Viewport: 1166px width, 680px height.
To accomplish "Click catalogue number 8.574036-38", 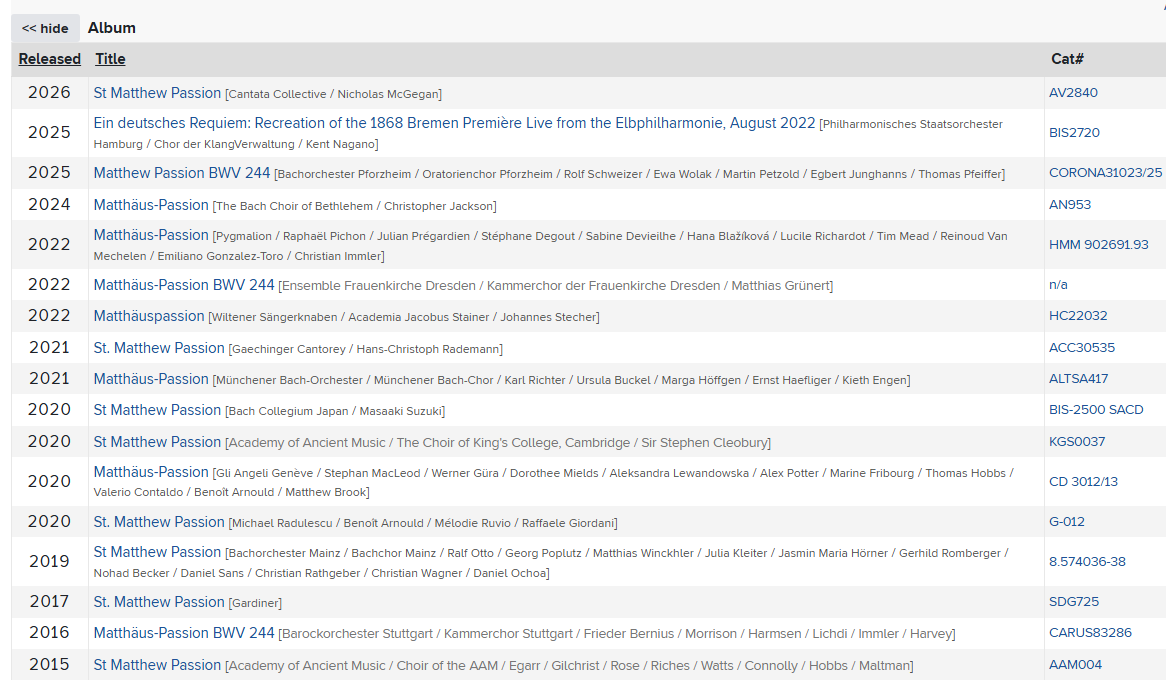I will 1087,562.
